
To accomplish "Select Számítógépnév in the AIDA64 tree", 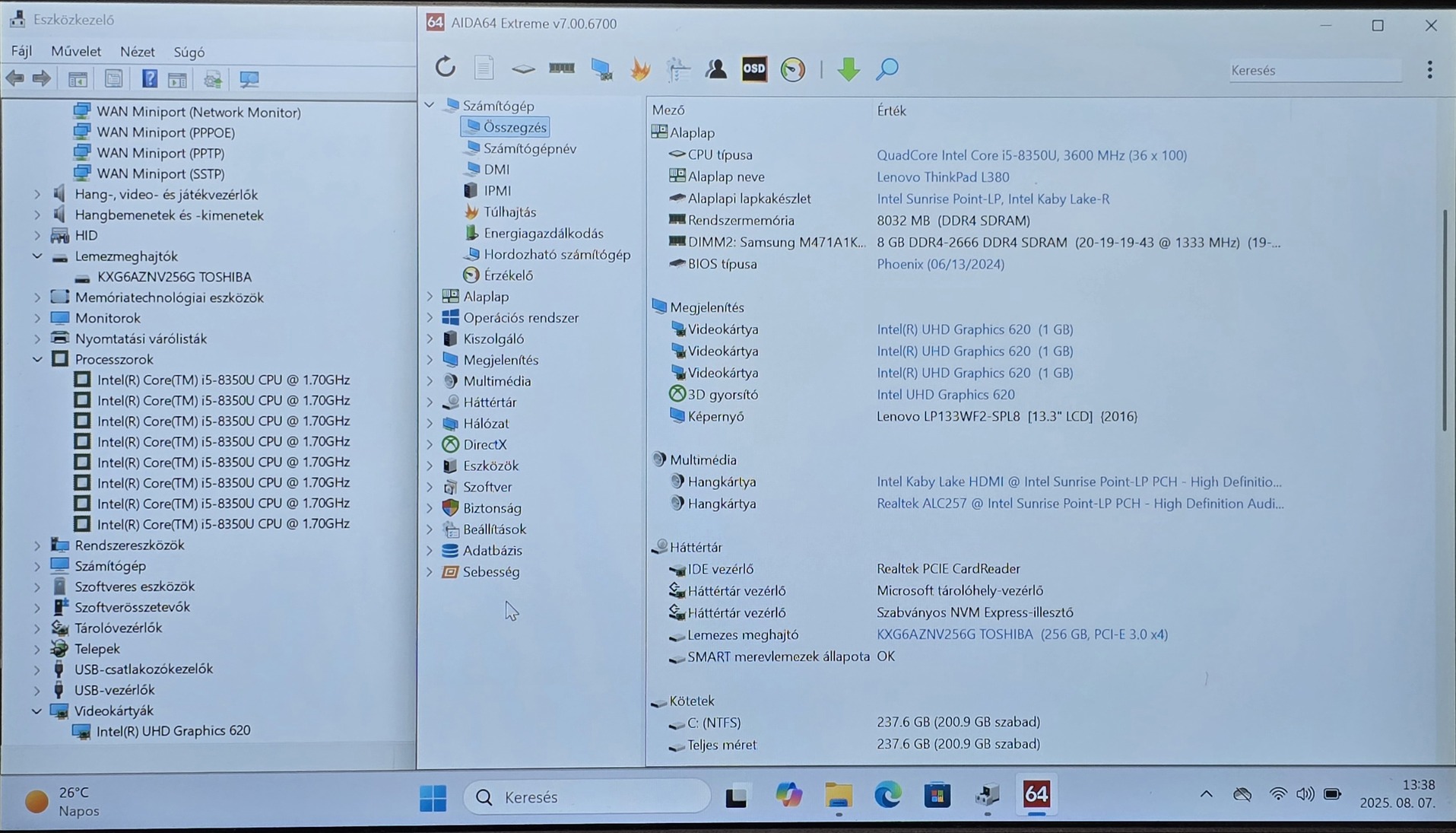I will coord(520,148).
